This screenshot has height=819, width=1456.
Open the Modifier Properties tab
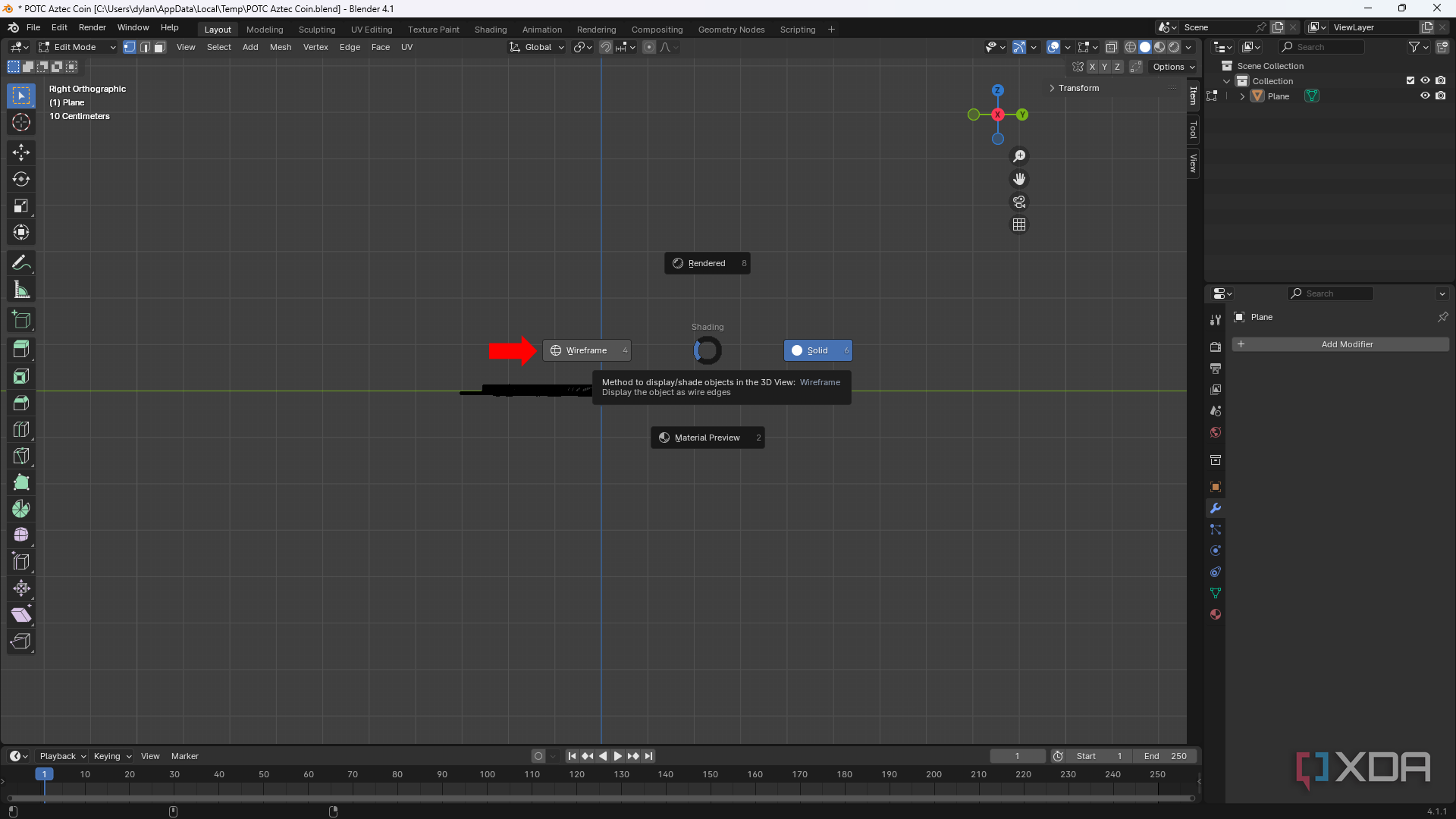(x=1216, y=508)
